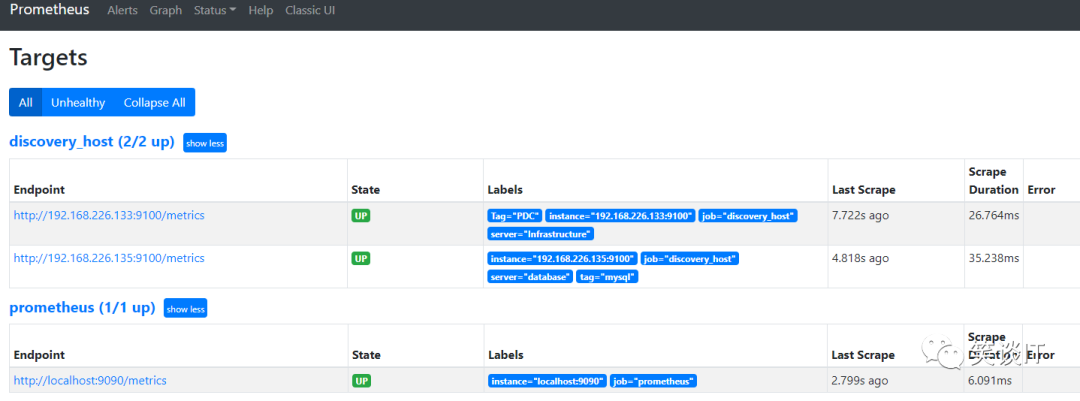1080x401 pixels.
Task: Collapse prometheus group with show less
Action: tap(185, 309)
